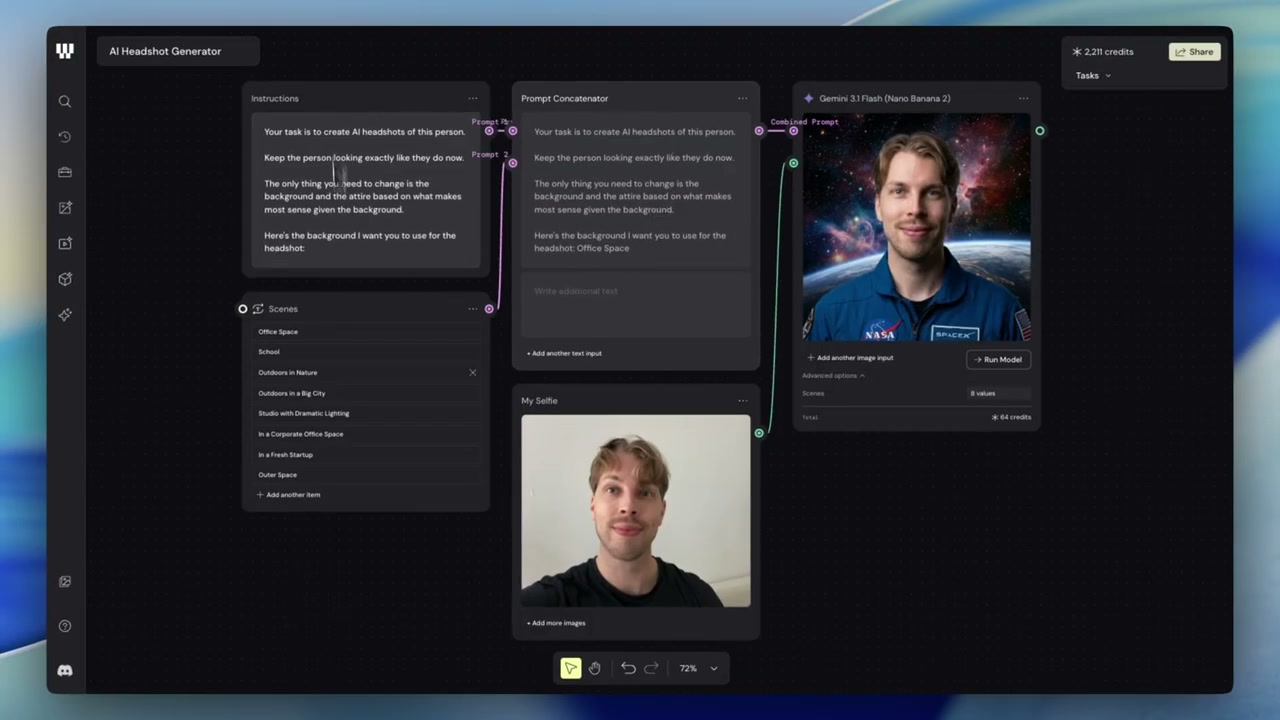This screenshot has height=720, width=1280.
Task: Click the Write additional text field
Action: (x=636, y=304)
